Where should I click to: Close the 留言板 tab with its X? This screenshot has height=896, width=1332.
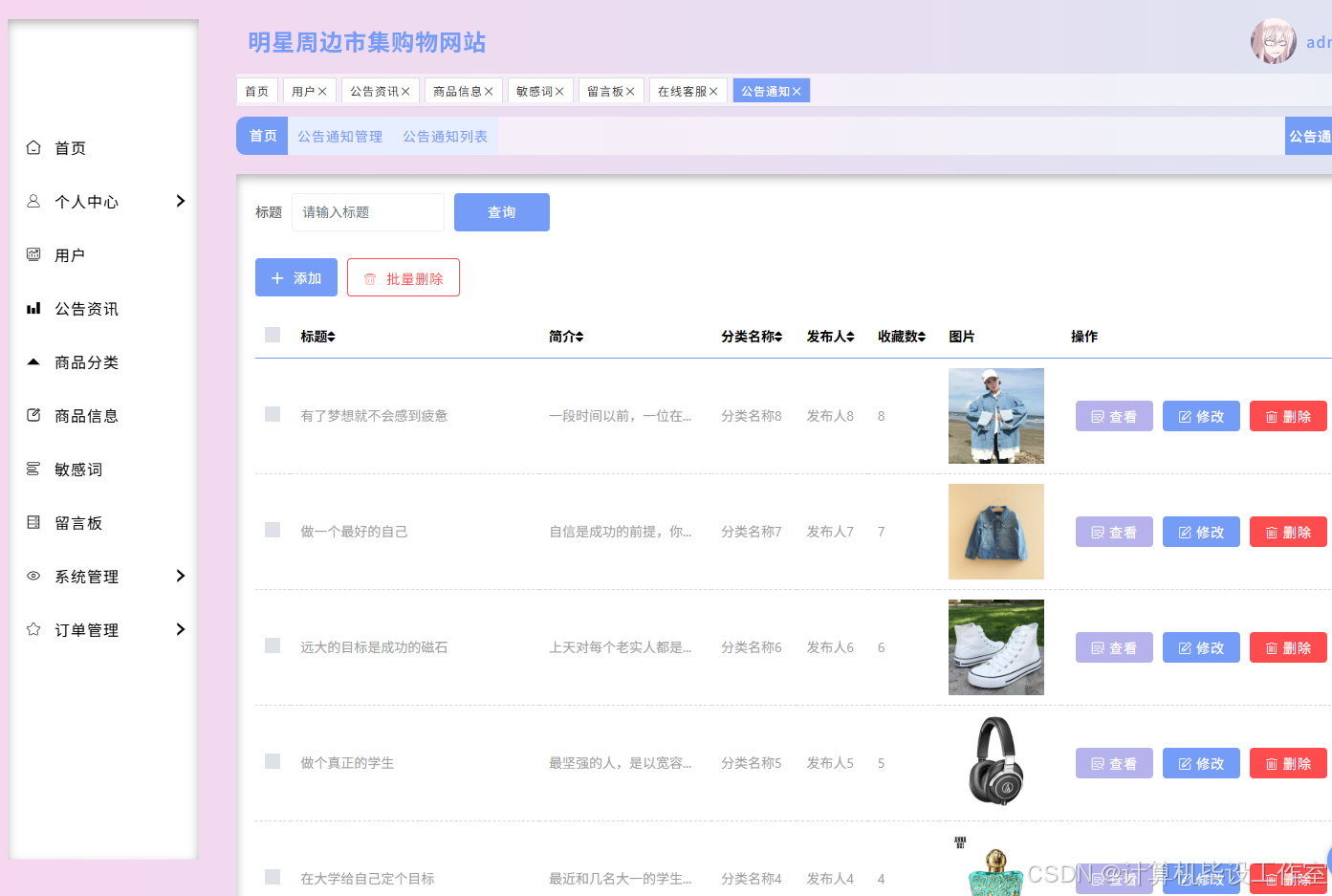630,92
